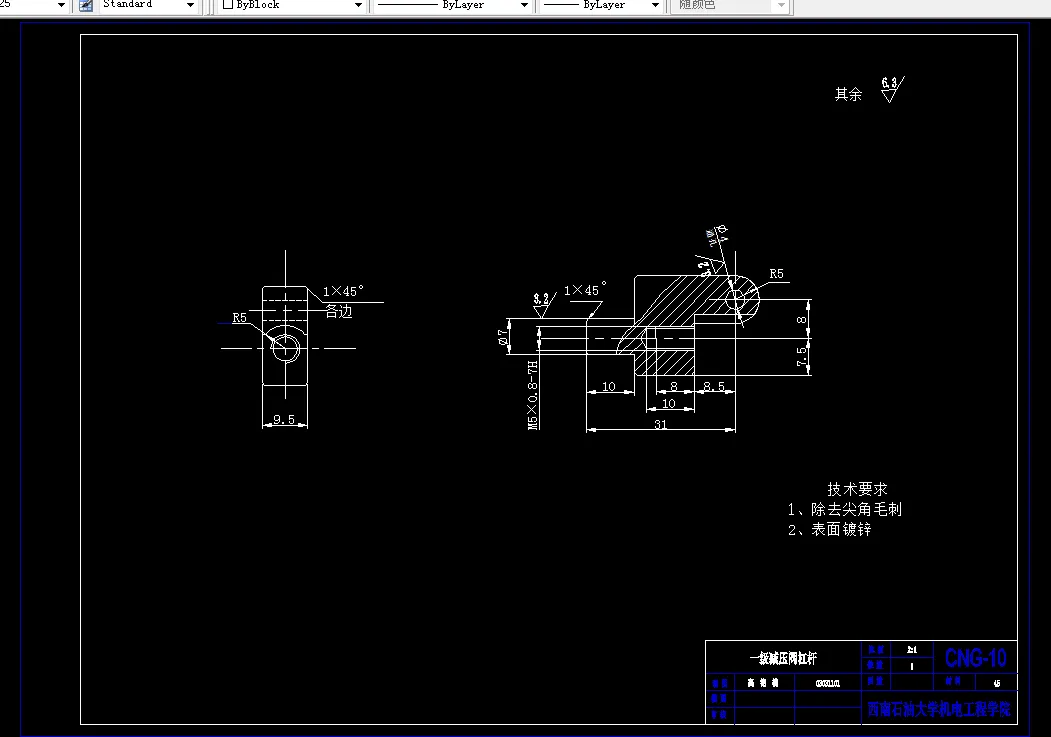Select the CNG-10 title block text
1051x737 pixels.
point(975,658)
